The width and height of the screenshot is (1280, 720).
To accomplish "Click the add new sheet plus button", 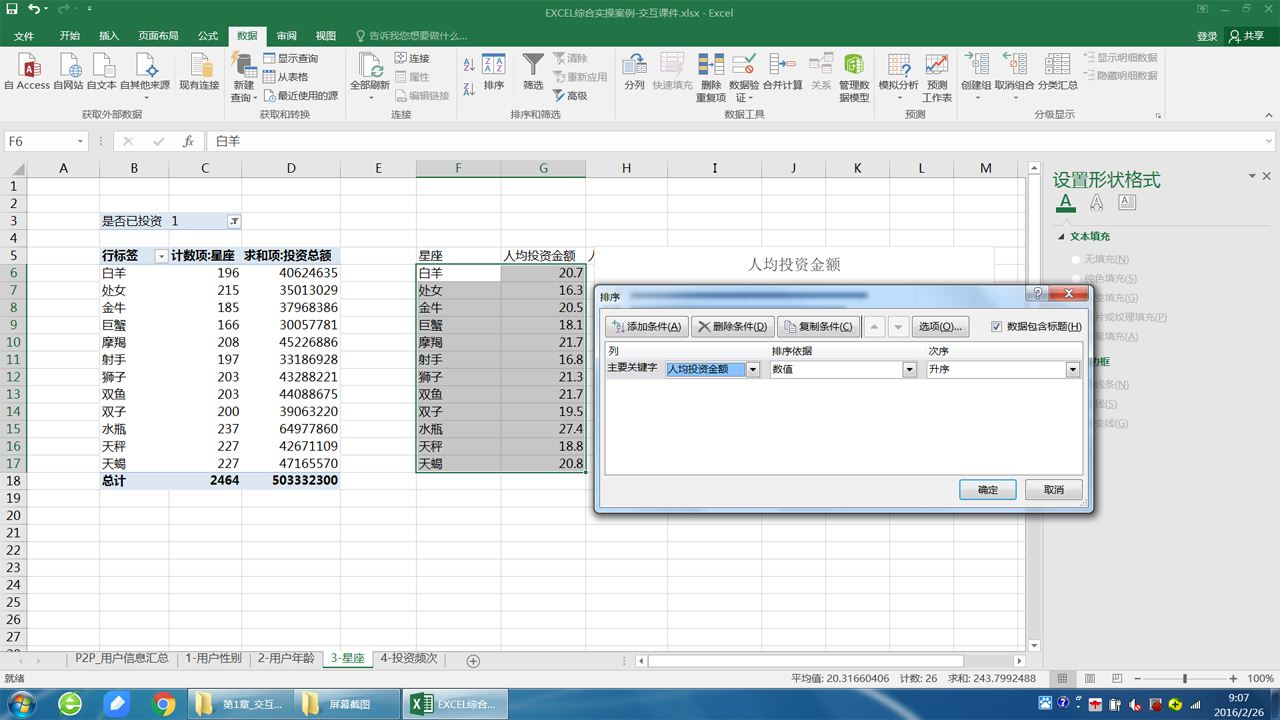I will (473, 660).
